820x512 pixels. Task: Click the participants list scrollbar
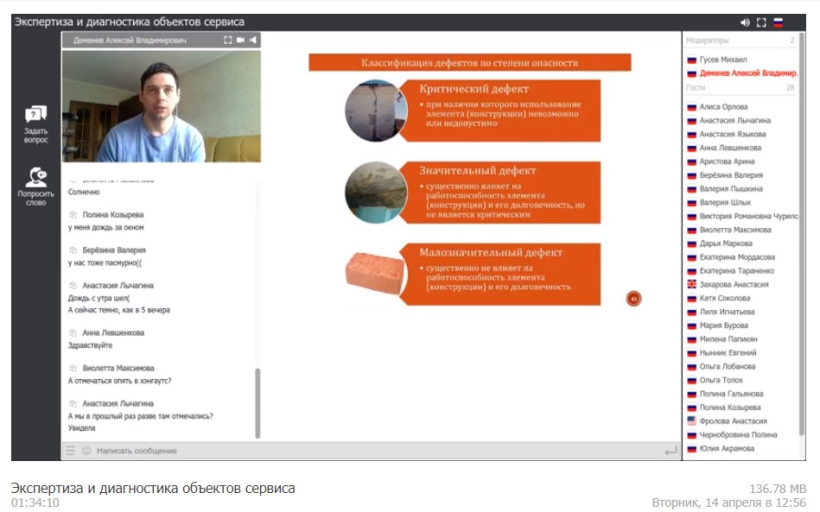click(x=801, y=234)
